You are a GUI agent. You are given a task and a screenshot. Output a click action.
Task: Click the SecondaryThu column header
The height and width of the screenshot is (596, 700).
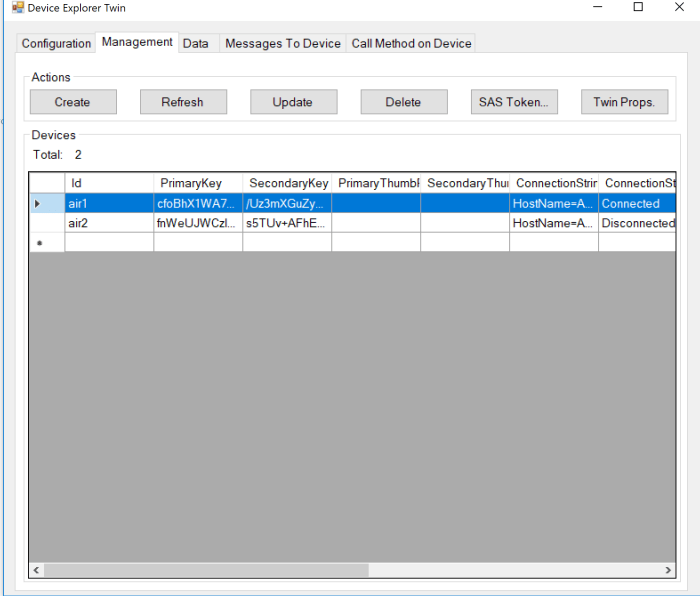[465, 183]
